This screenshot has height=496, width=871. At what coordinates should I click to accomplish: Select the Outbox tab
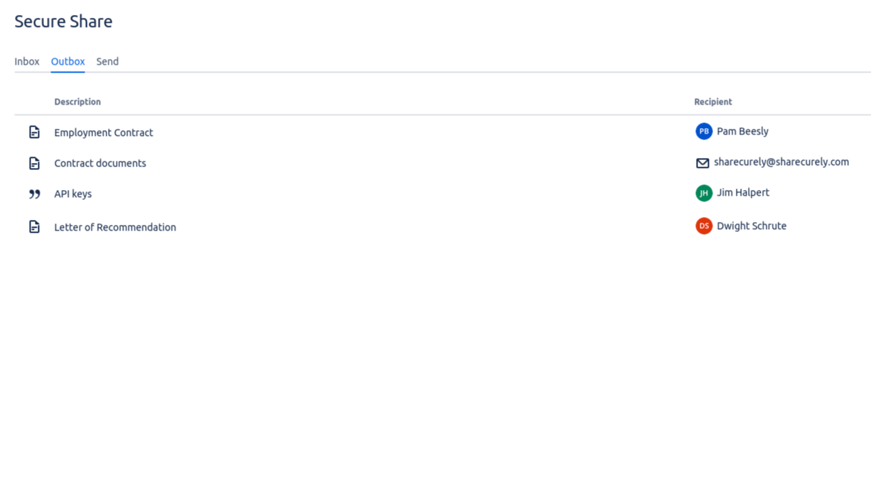68,62
